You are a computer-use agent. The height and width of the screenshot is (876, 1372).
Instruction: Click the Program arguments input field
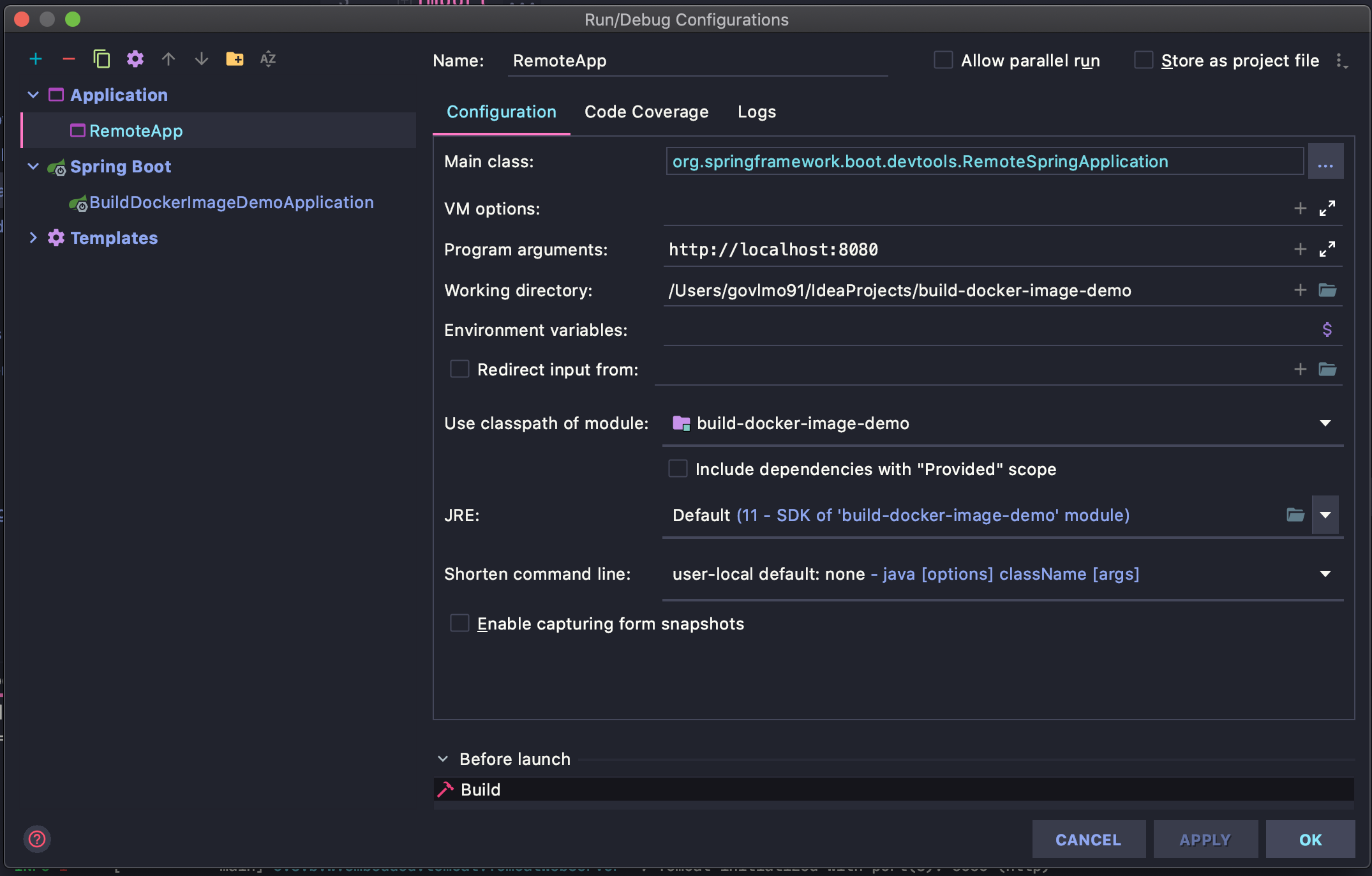point(970,250)
